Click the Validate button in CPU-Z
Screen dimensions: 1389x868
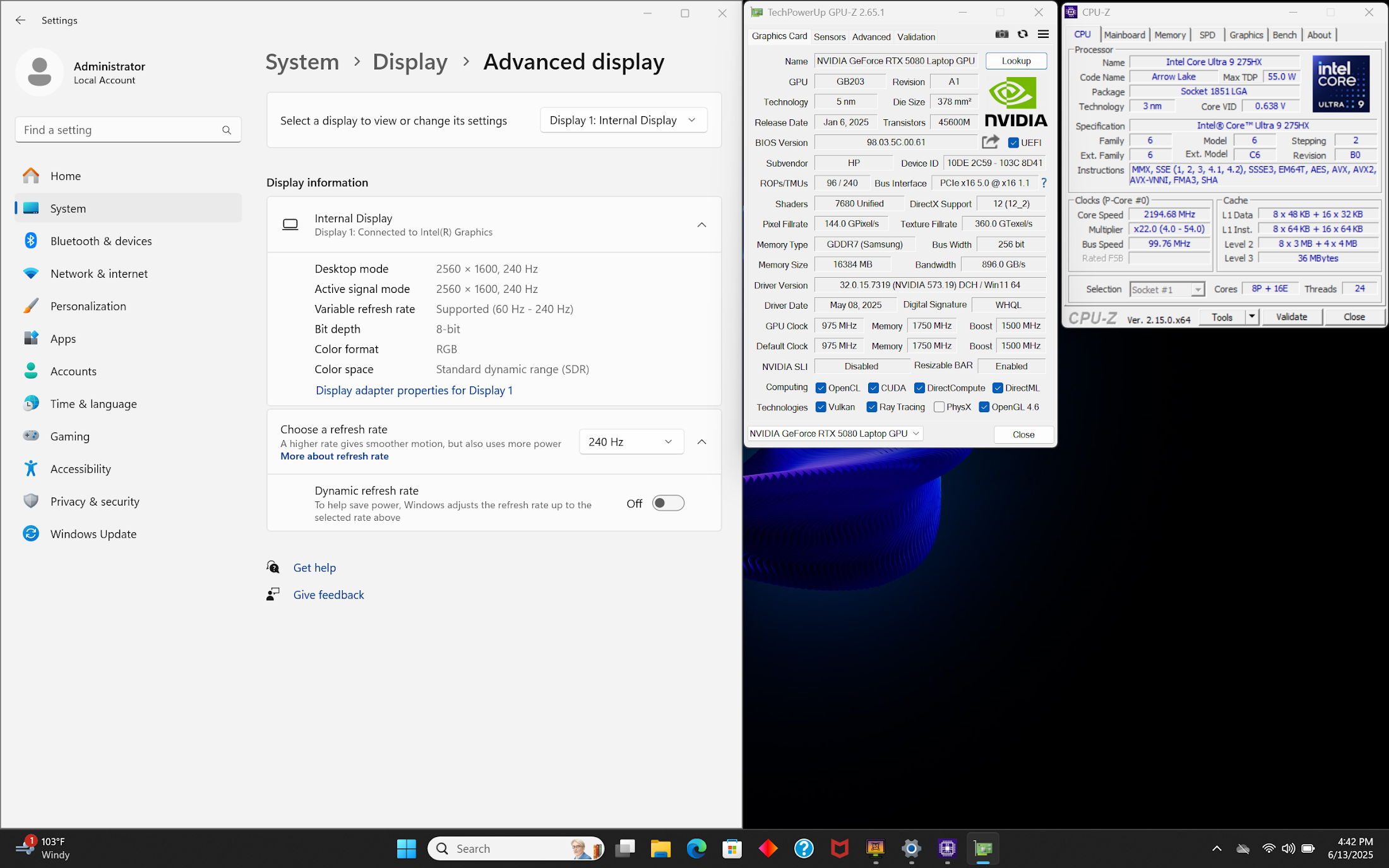1291,316
